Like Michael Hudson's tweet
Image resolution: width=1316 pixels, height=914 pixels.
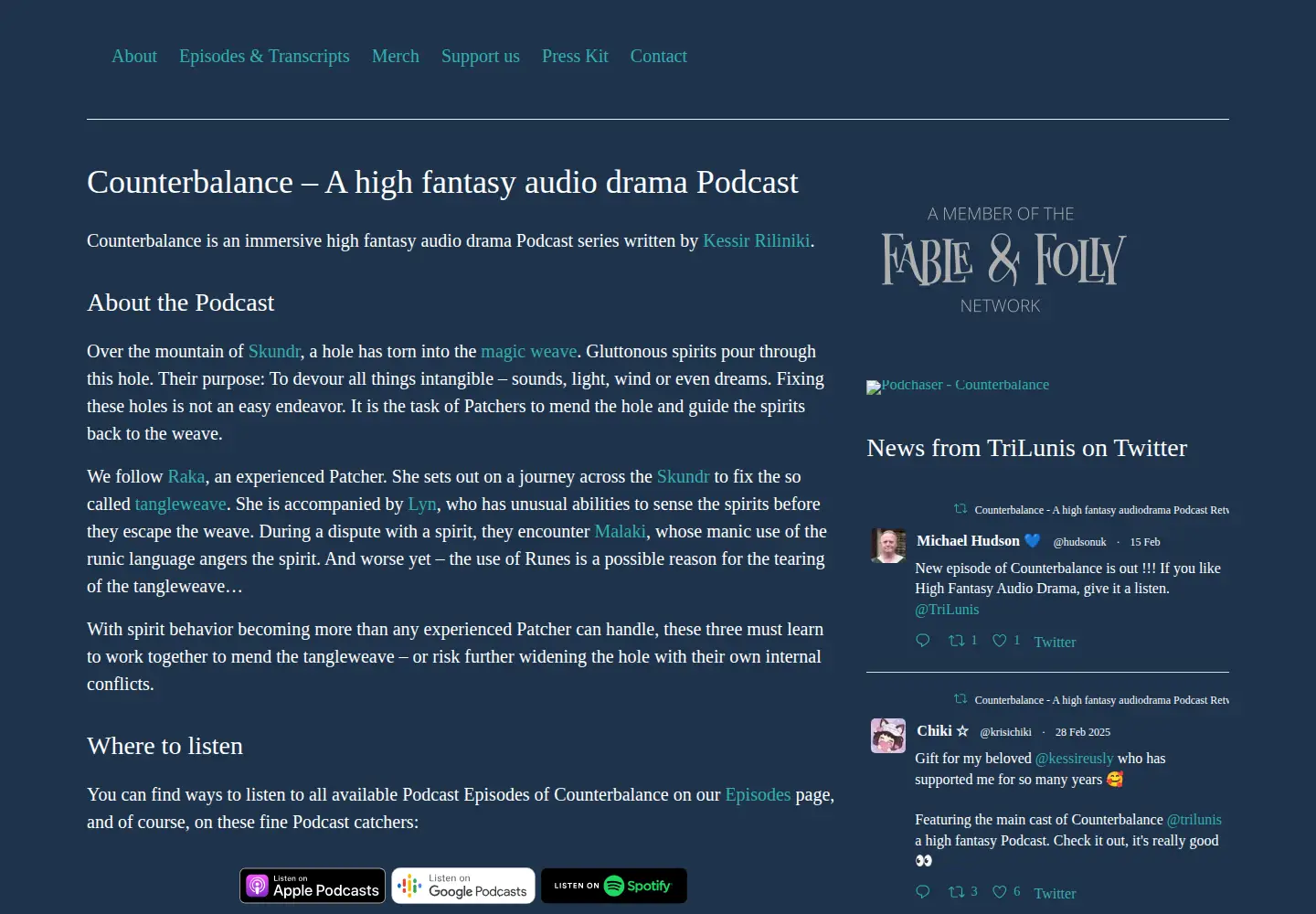pyautogui.click(x=1006, y=641)
